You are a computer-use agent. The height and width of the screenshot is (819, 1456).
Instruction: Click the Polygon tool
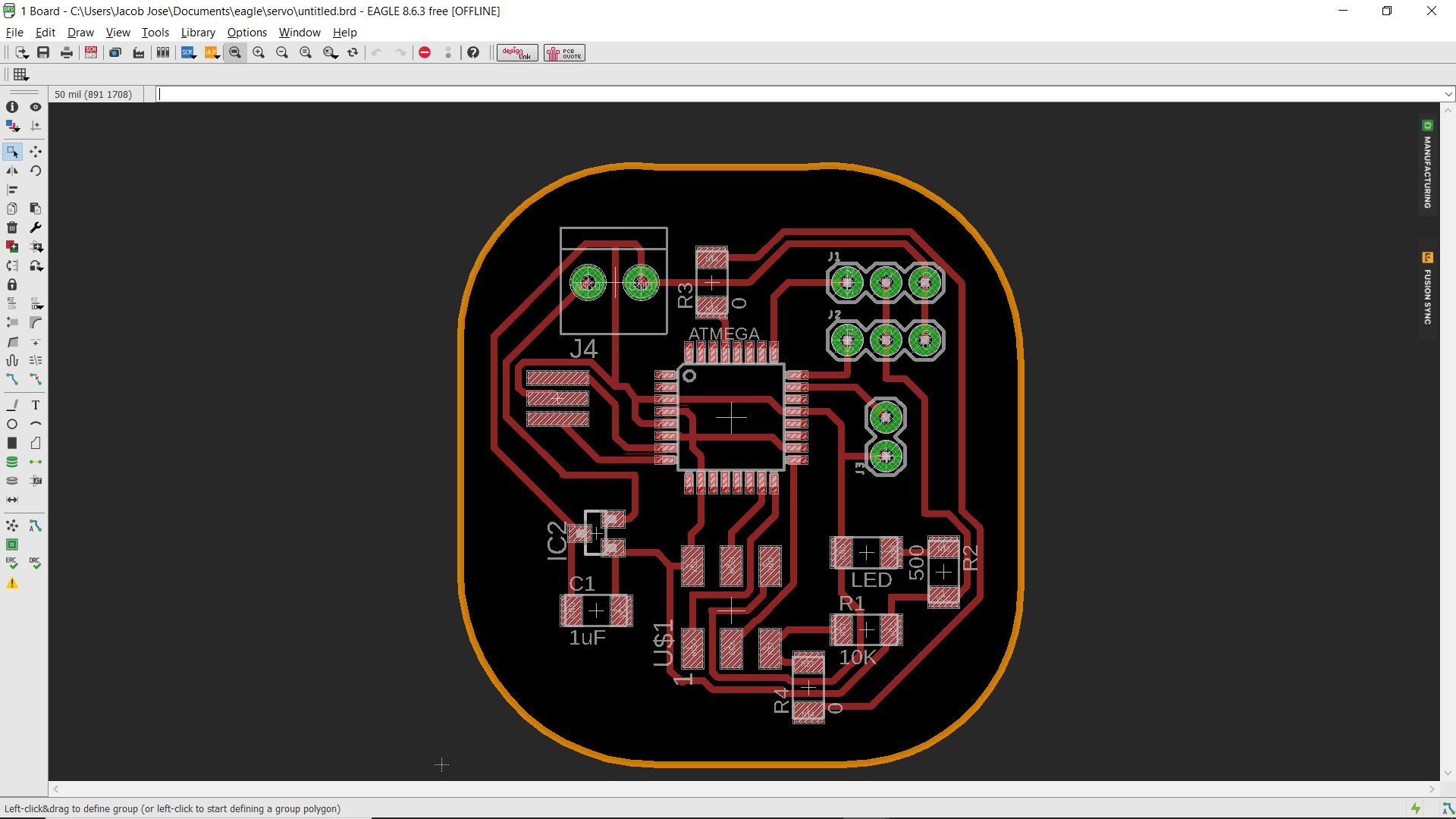[x=36, y=443]
